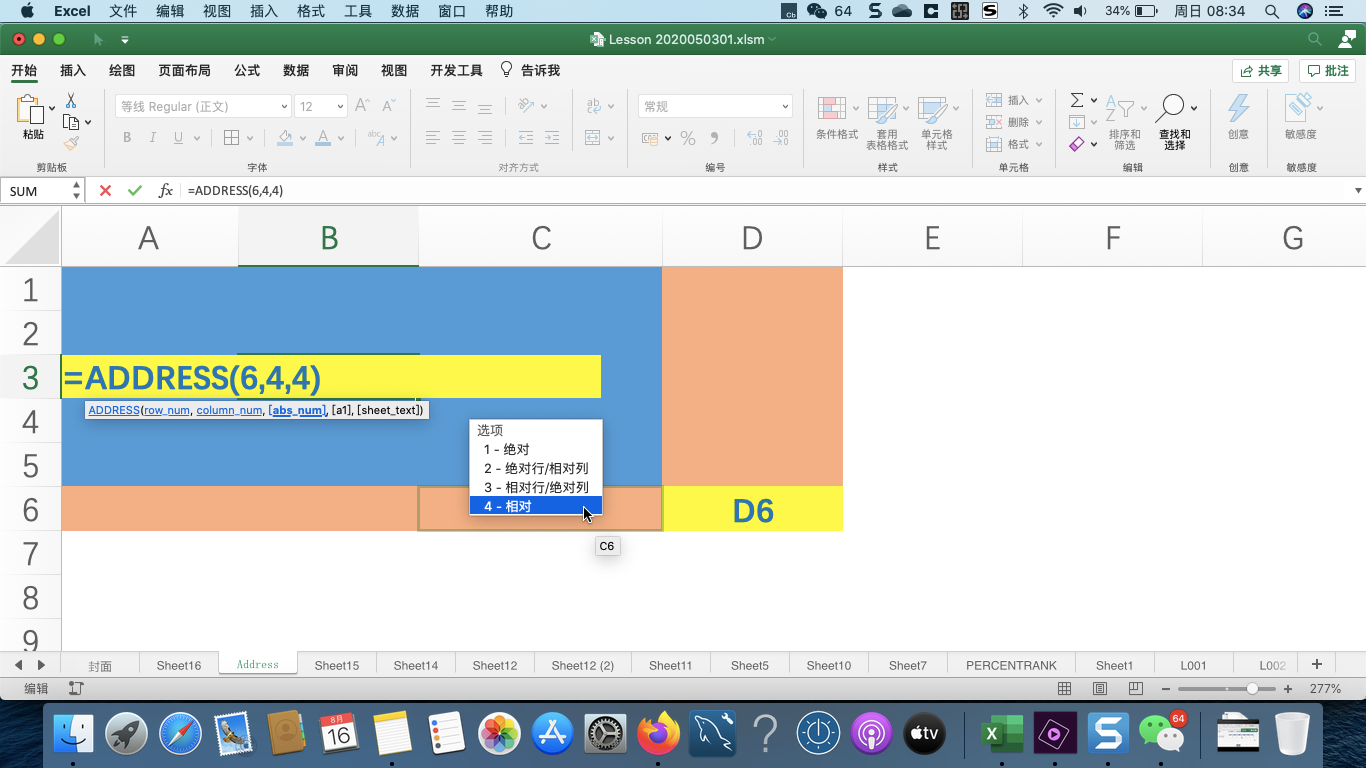
Task: Click 插入 insert cells button
Action: [1014, 100]
